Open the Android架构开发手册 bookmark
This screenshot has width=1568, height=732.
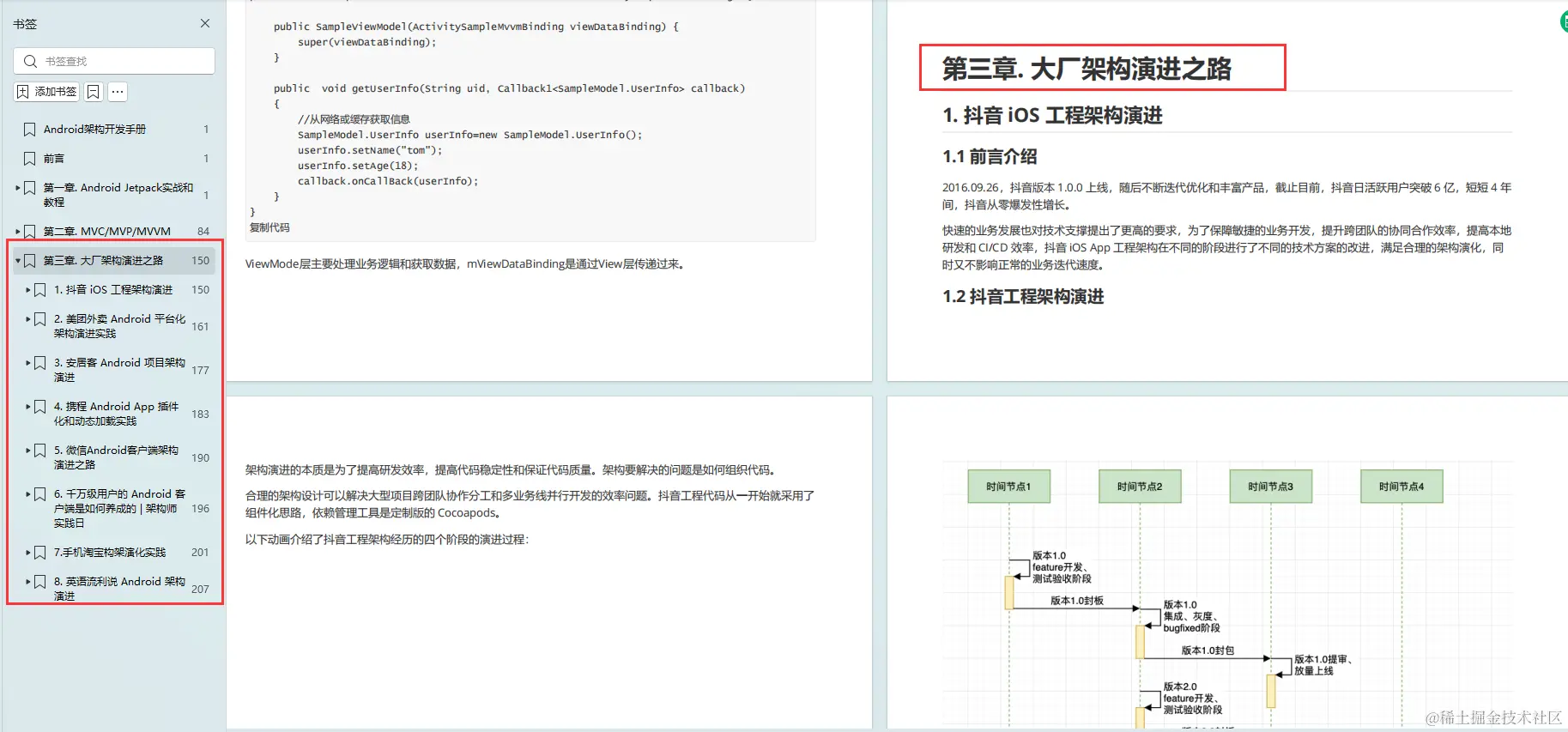point(94,129)
